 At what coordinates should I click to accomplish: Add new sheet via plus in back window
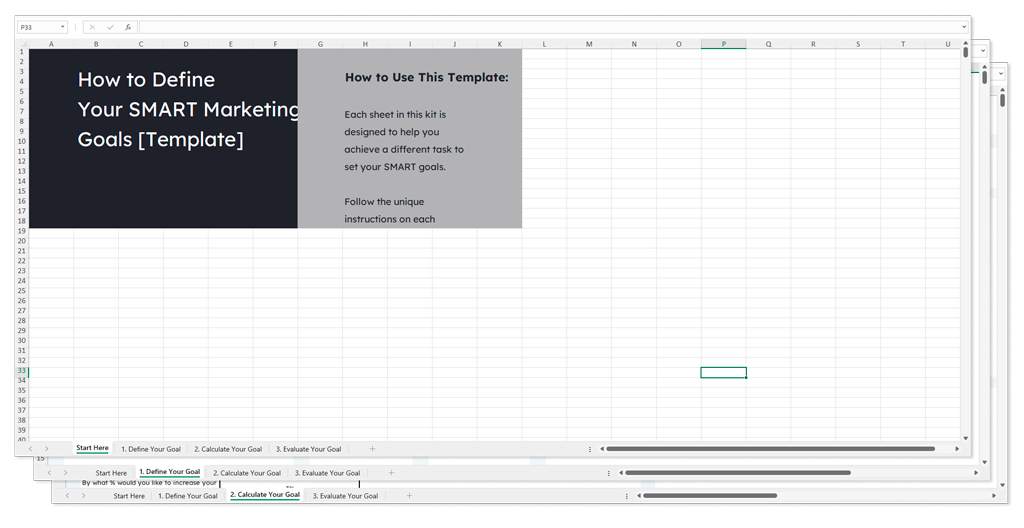[x=409, y=496]
